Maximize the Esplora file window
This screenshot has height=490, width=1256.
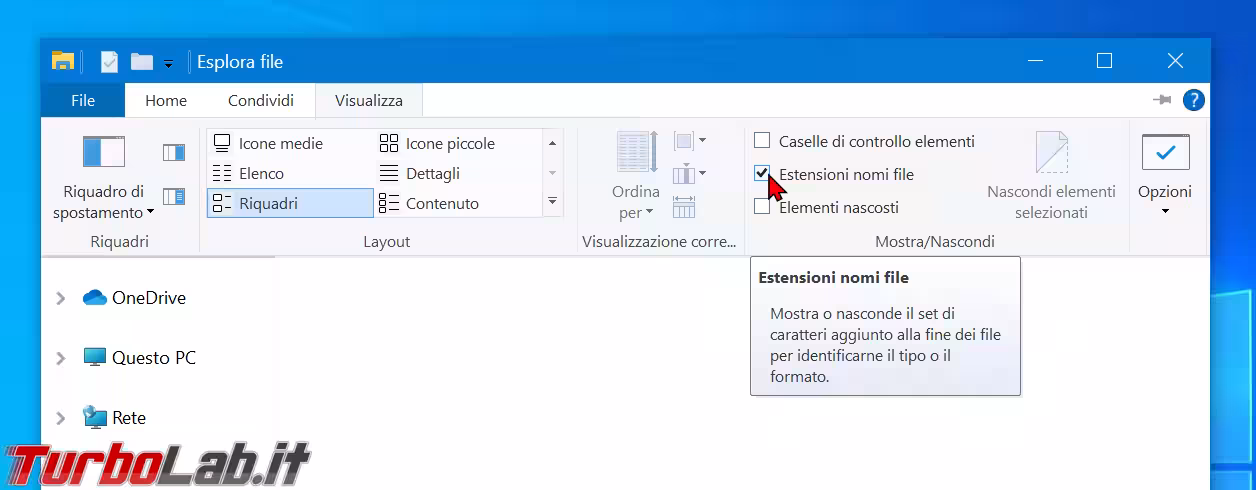tap(1104, 61)
